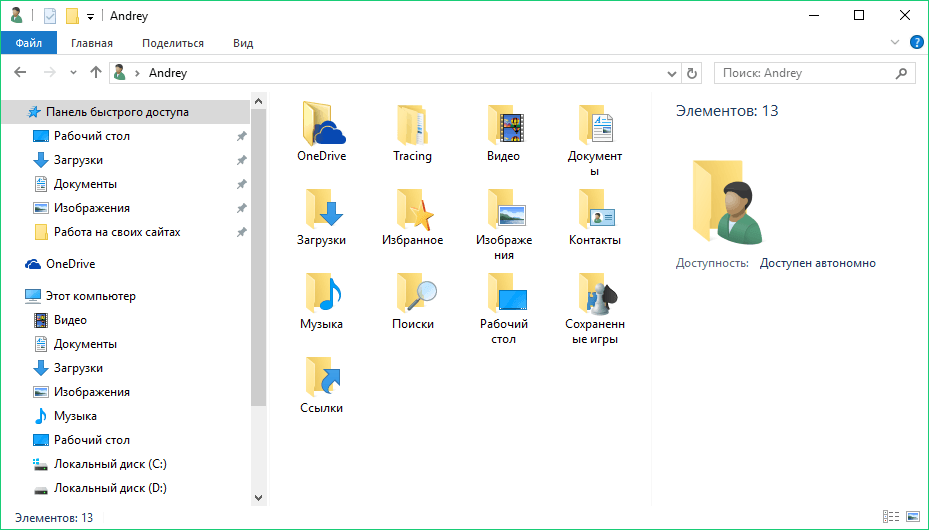The image size is (929, 530).
Task: Open the help question mark icon
Action: point(916,43)
